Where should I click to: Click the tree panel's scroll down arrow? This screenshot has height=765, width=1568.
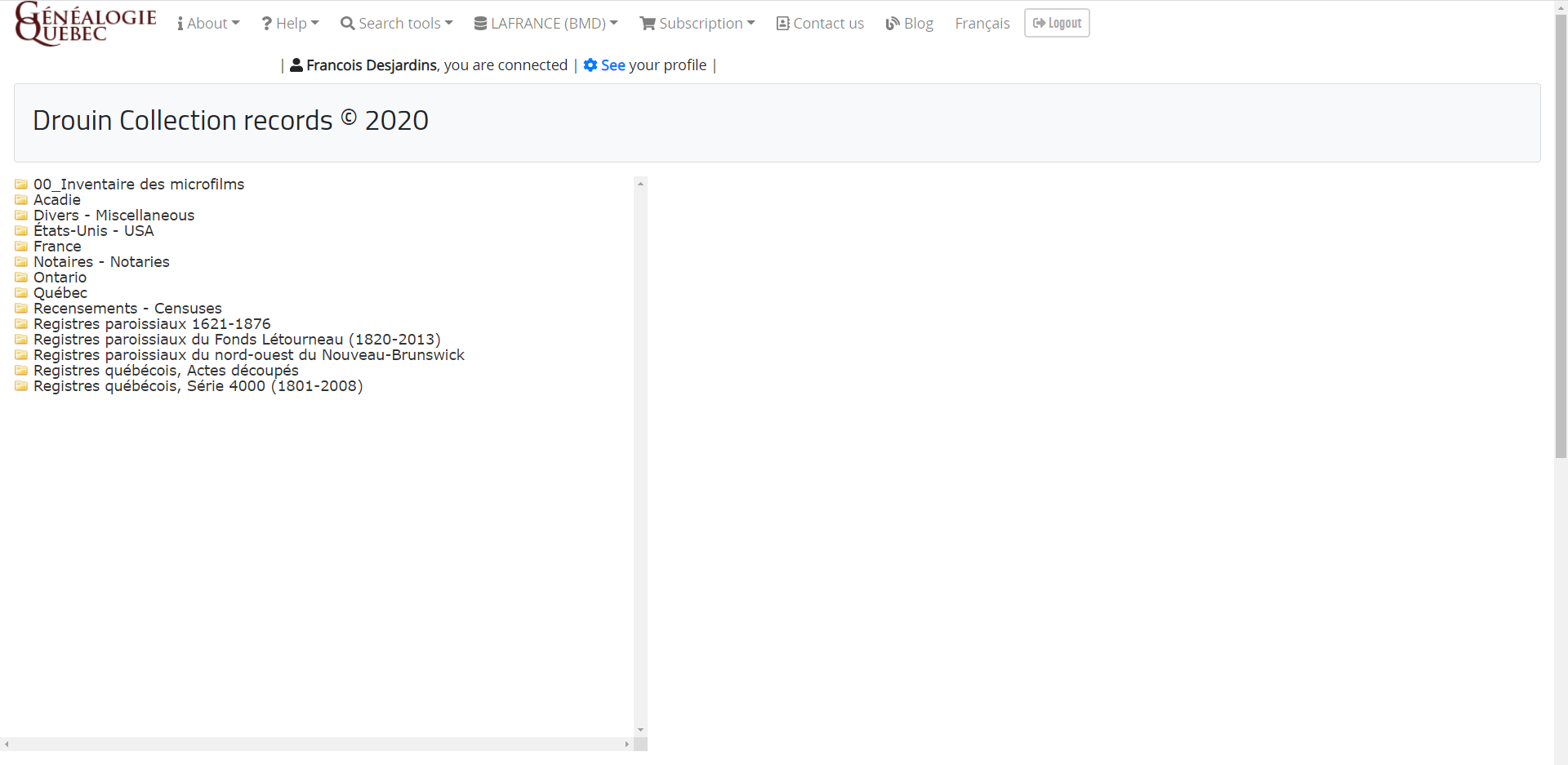click(640, 730)
